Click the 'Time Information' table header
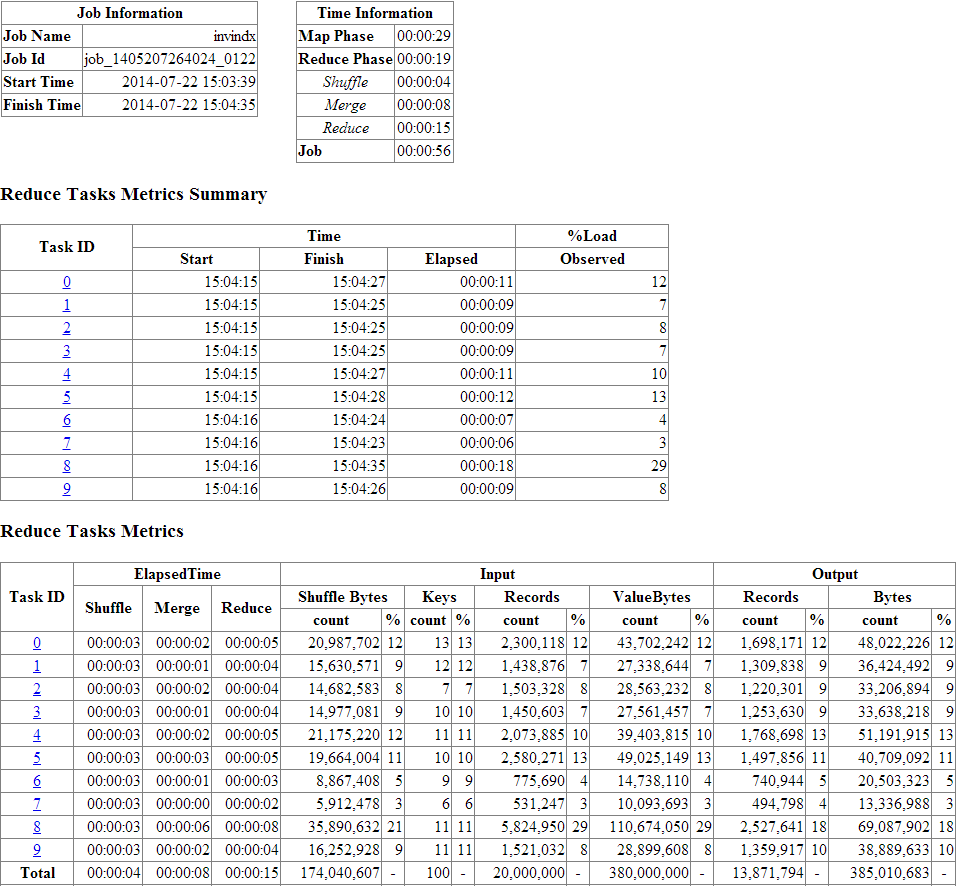Viewport: 957px width, 886px height. (375, 13)
